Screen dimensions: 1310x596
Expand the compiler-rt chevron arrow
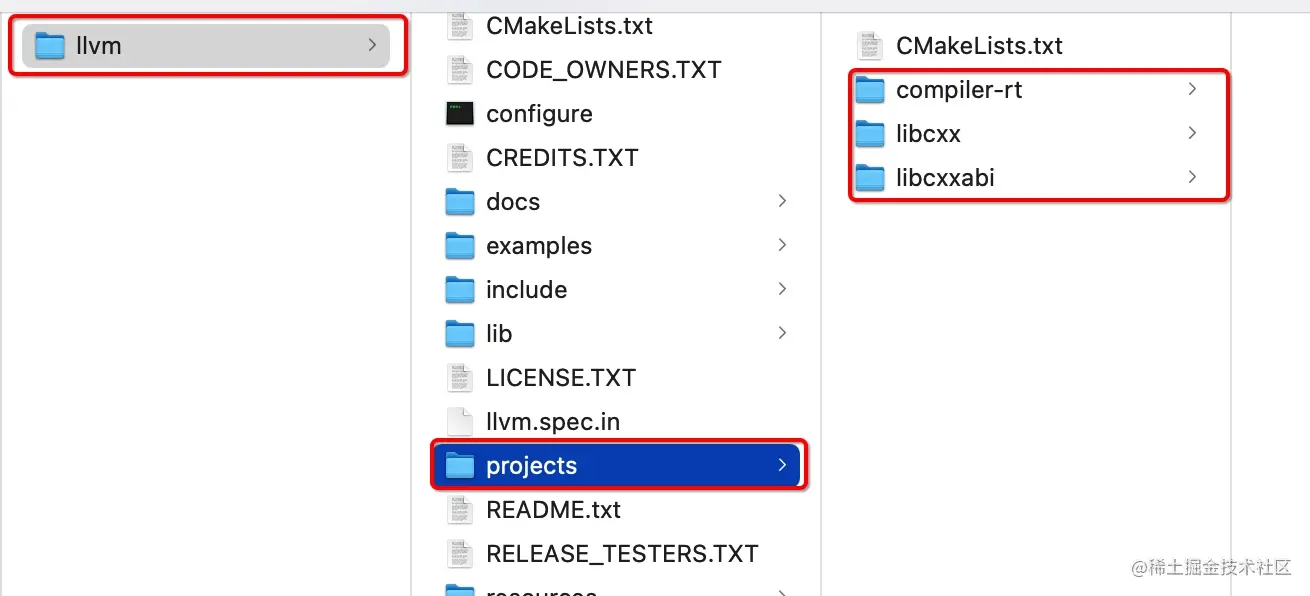pyautogui.click(x=1192, y=89)
